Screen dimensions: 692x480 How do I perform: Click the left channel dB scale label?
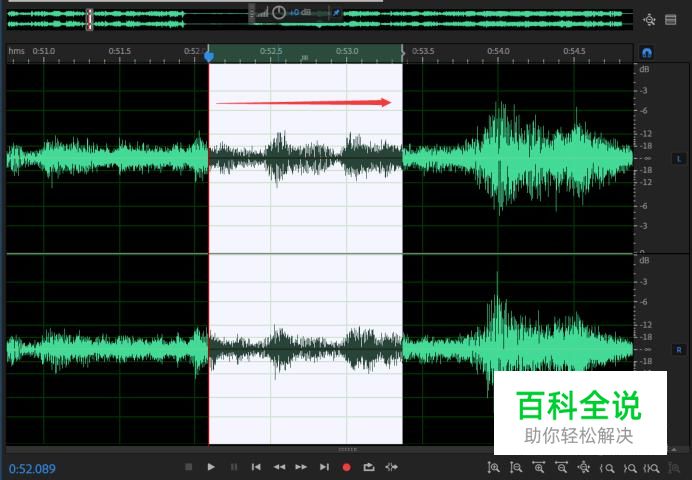click(x=644, y=69)
